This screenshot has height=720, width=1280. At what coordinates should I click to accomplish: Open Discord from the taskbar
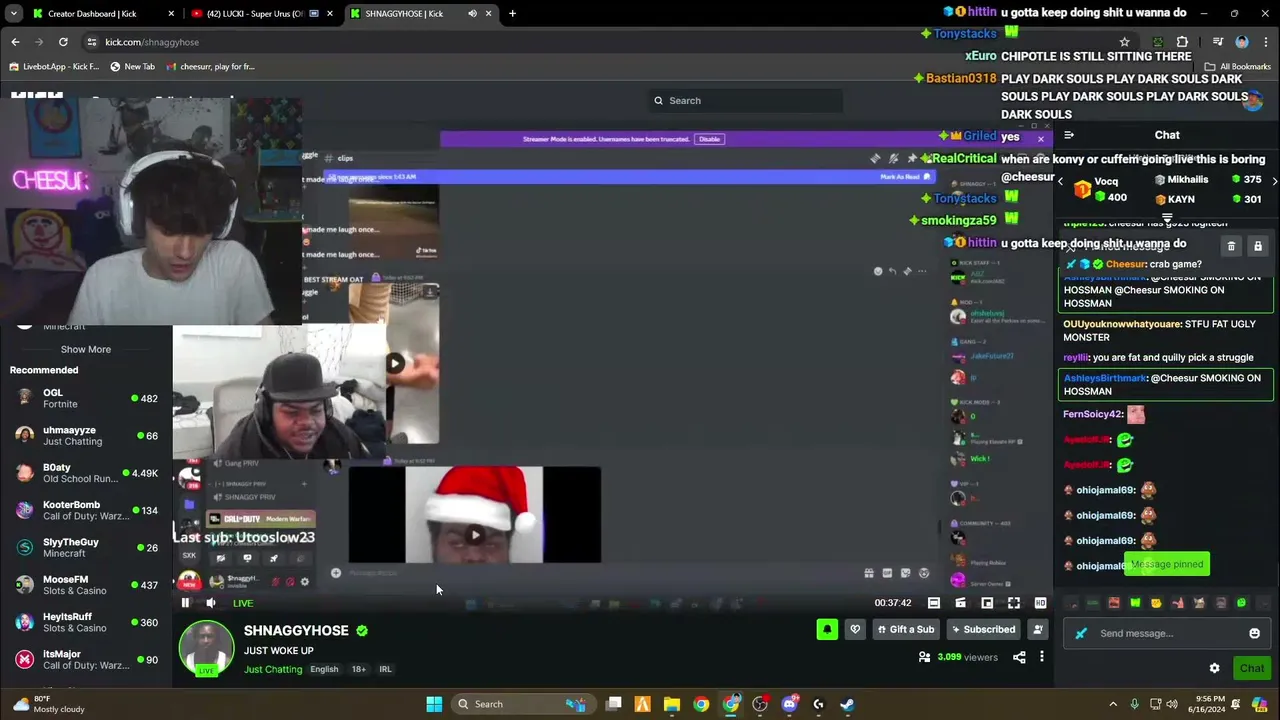[789, 704]
